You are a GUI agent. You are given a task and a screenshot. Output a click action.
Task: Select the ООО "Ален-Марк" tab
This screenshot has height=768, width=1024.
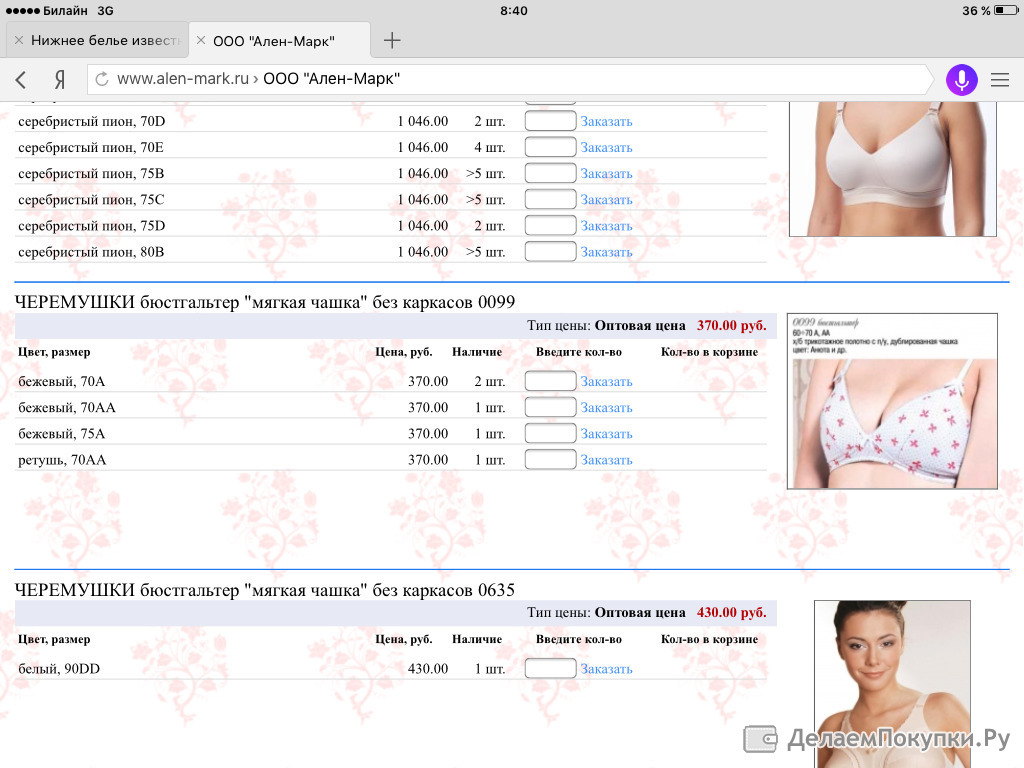(280, 40)
